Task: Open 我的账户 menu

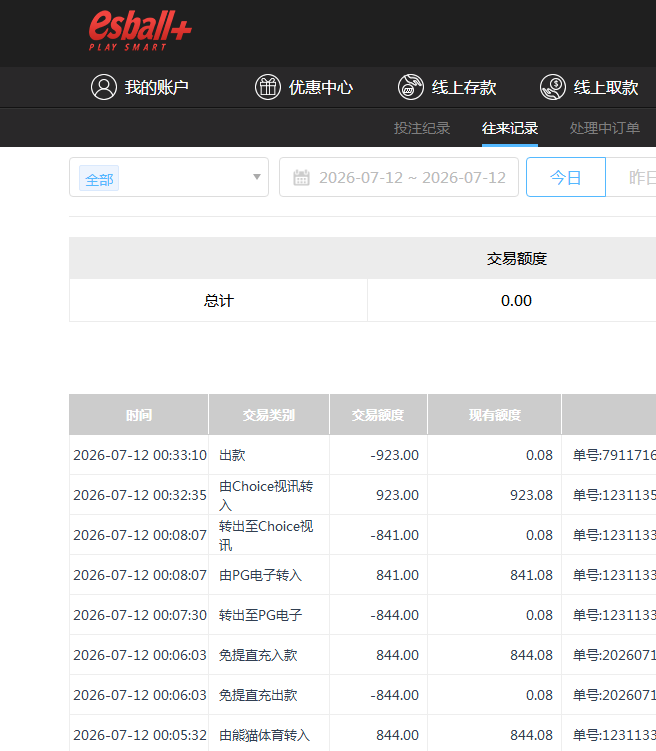Action: point(156,87)
